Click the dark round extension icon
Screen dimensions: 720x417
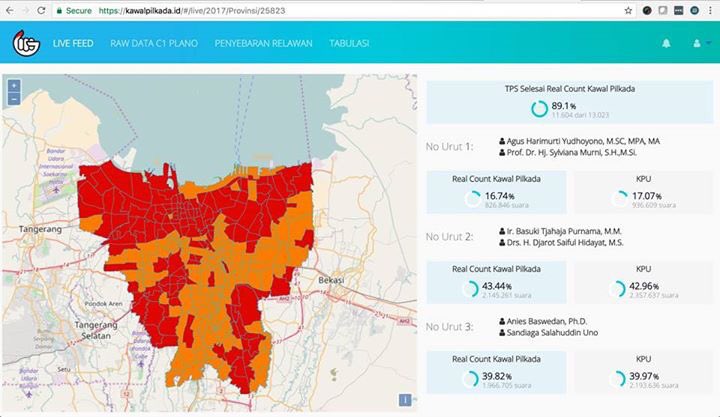click(647, 10)
